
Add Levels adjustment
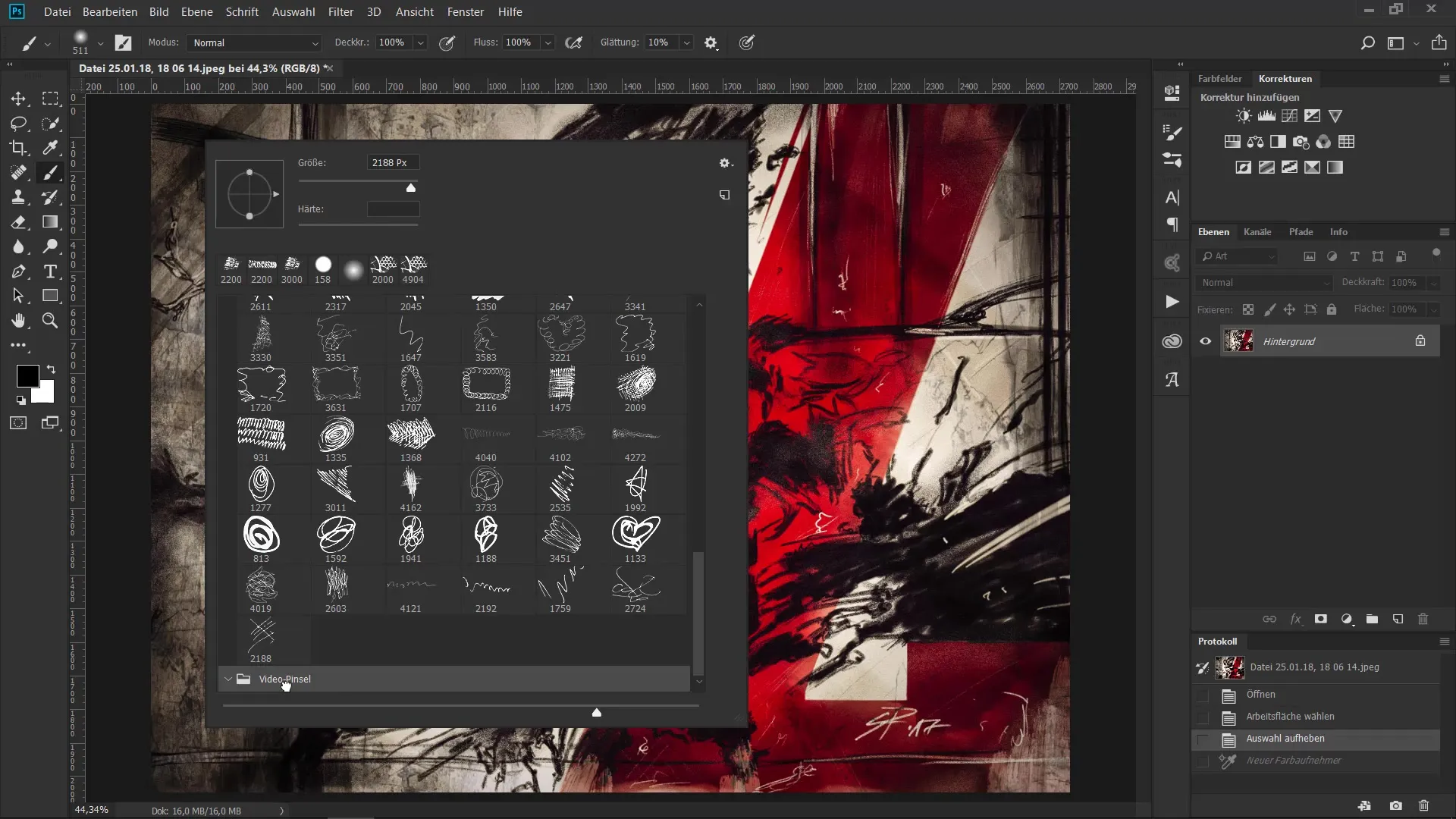point(1266,116)
